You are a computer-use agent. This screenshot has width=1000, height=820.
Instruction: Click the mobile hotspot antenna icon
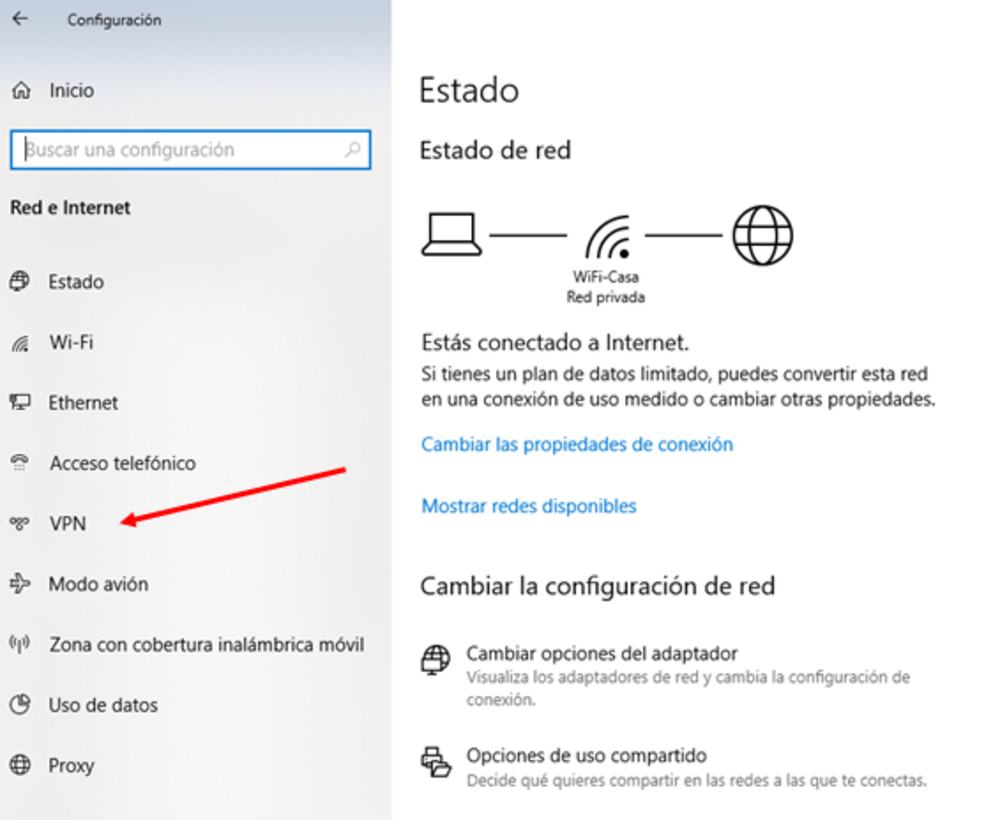(x=20, y=644)
